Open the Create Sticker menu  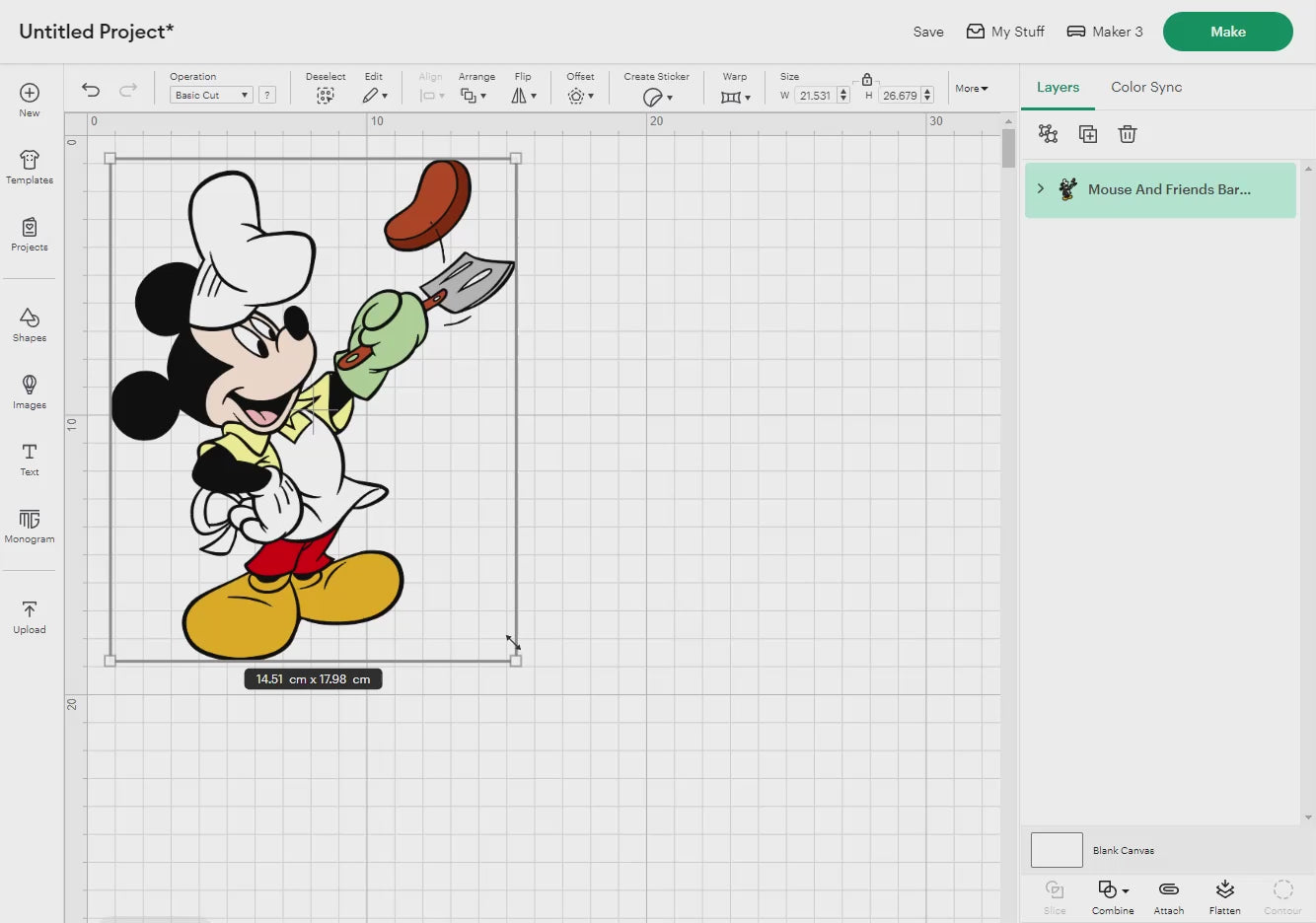click(x=657, y=97)
